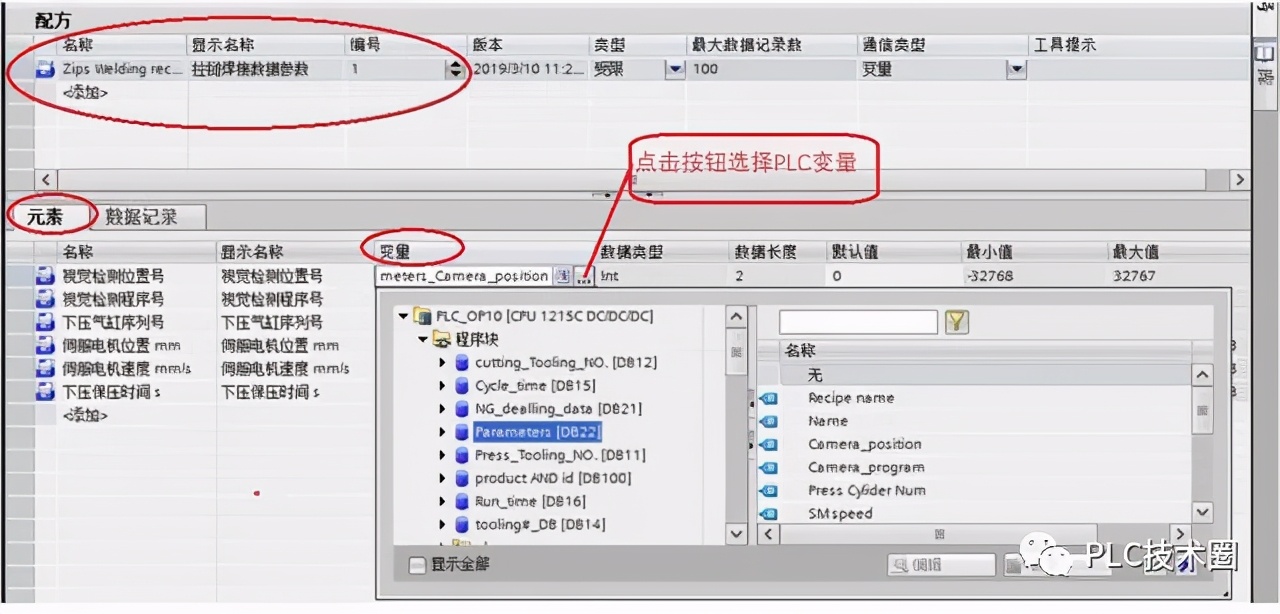This screenshot has width=1280, height=614.
Task: Select the Parameters [DB22] data block icon
Action: (x=461, y=432)
